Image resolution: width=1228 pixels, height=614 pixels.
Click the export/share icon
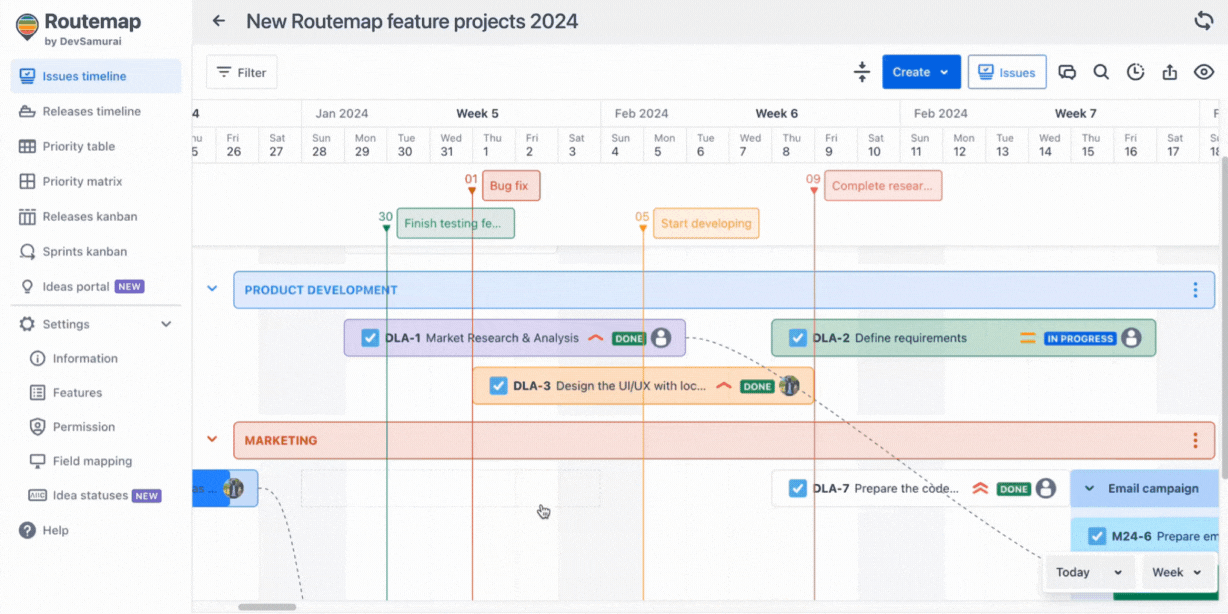click(x=1169, y=72)
